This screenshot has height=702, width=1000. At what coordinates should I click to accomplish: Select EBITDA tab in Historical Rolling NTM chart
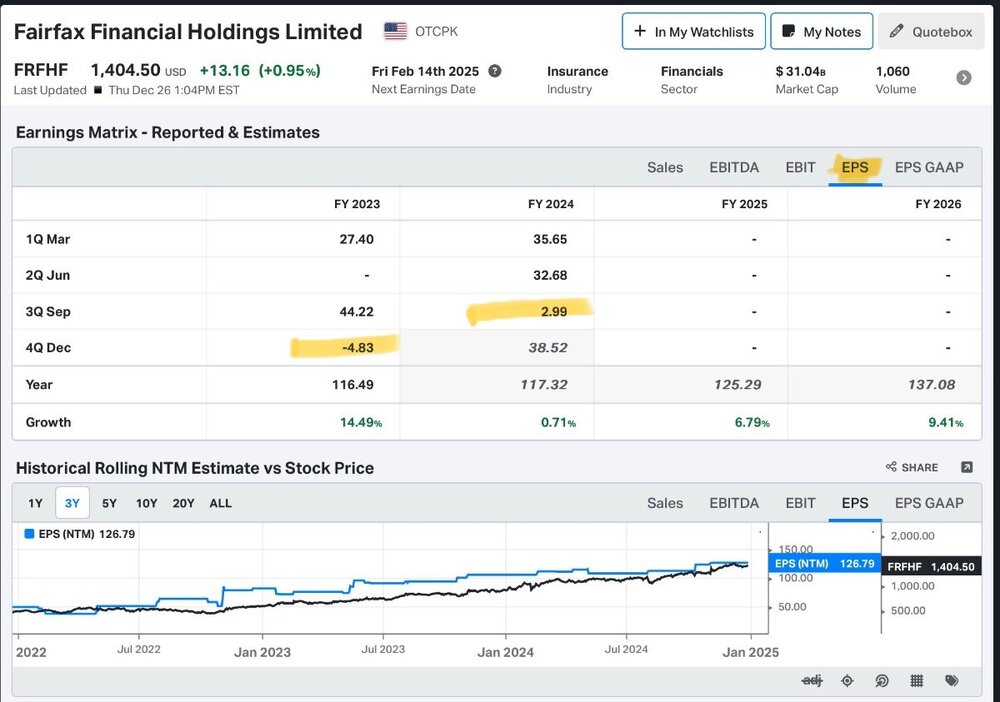click(x=734, y=503)
